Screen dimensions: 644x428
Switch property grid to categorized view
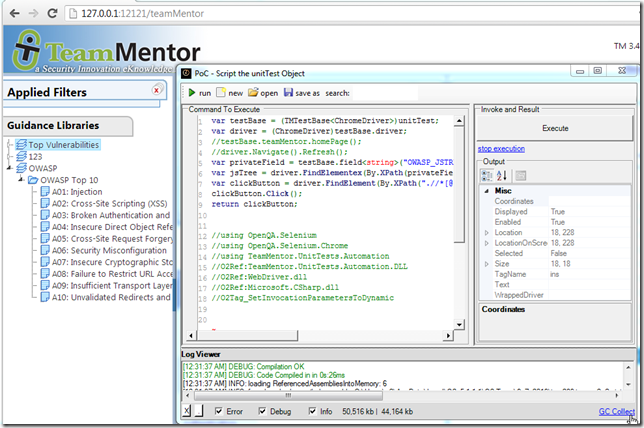(487, 176)
